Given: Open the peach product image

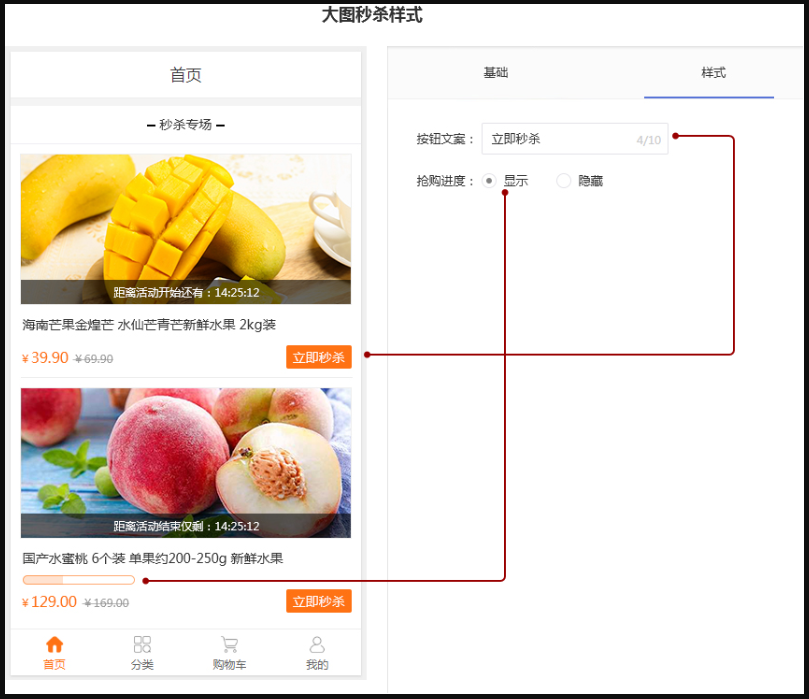Looking at the screenshot, I should pos(186,463).
